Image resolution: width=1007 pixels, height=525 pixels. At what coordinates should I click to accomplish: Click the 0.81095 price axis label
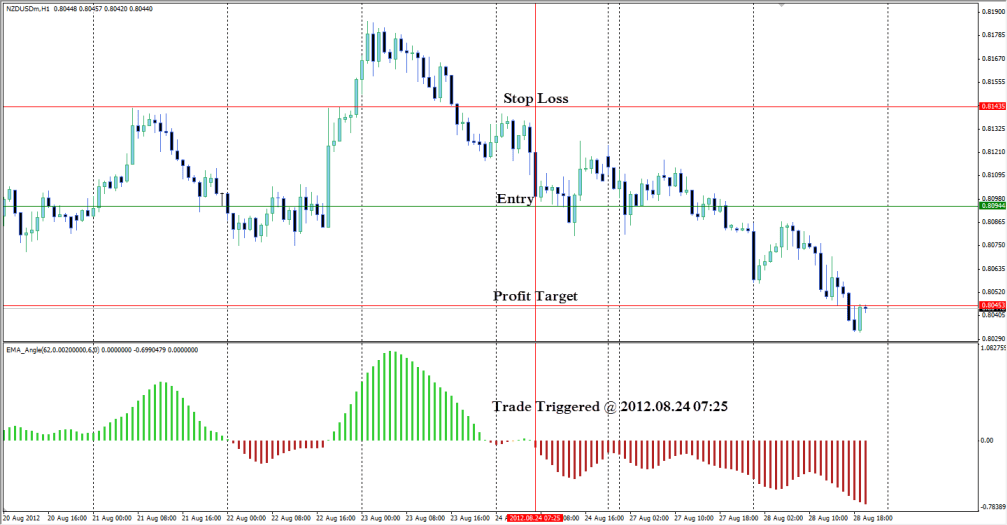[994, 175]
